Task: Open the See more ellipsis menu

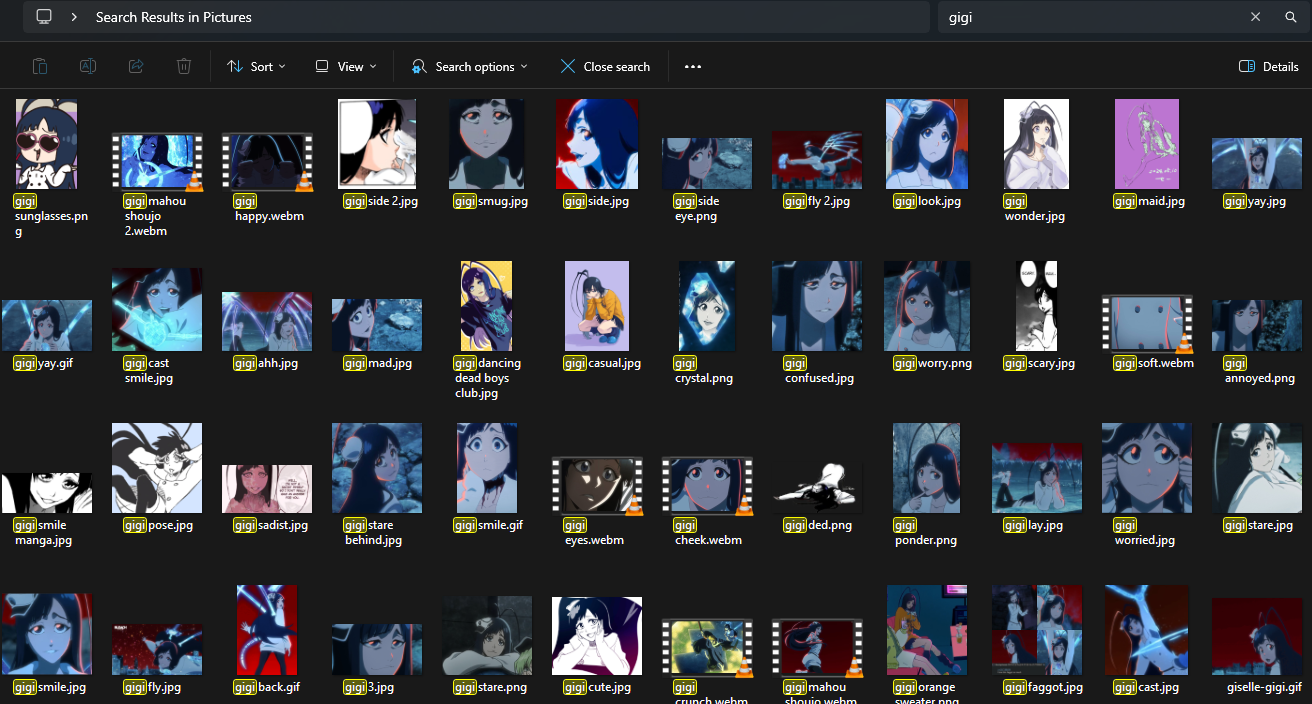Action: tap(693, 66)
